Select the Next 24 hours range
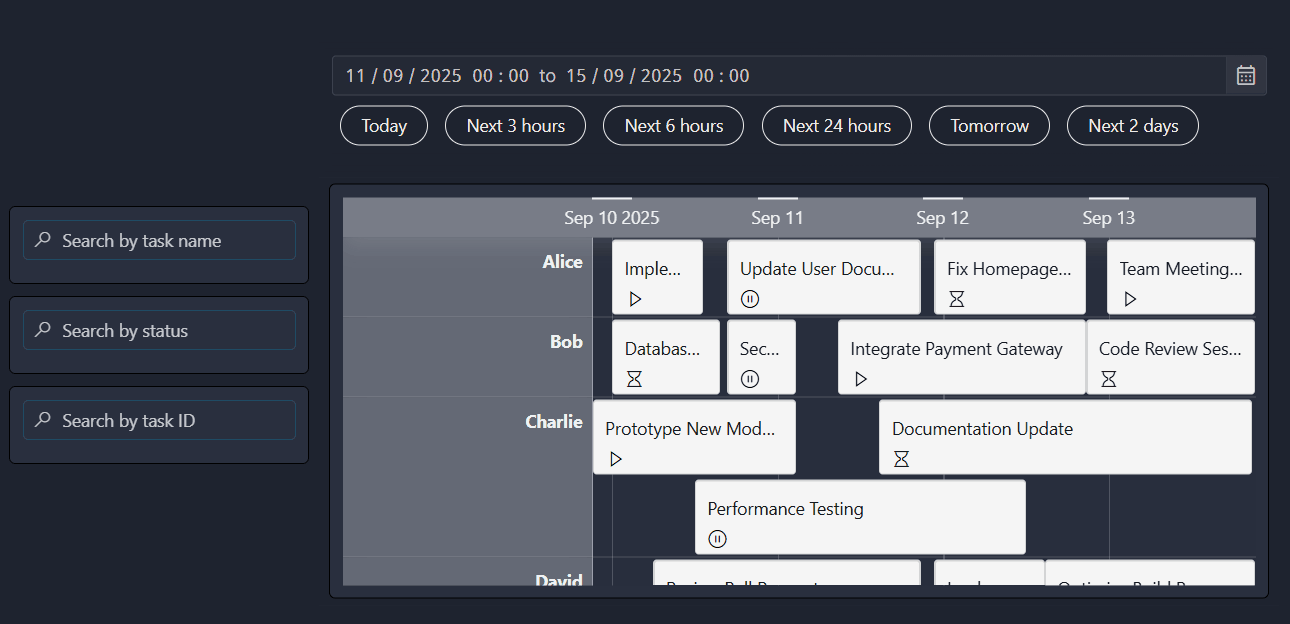 point(836,125)
